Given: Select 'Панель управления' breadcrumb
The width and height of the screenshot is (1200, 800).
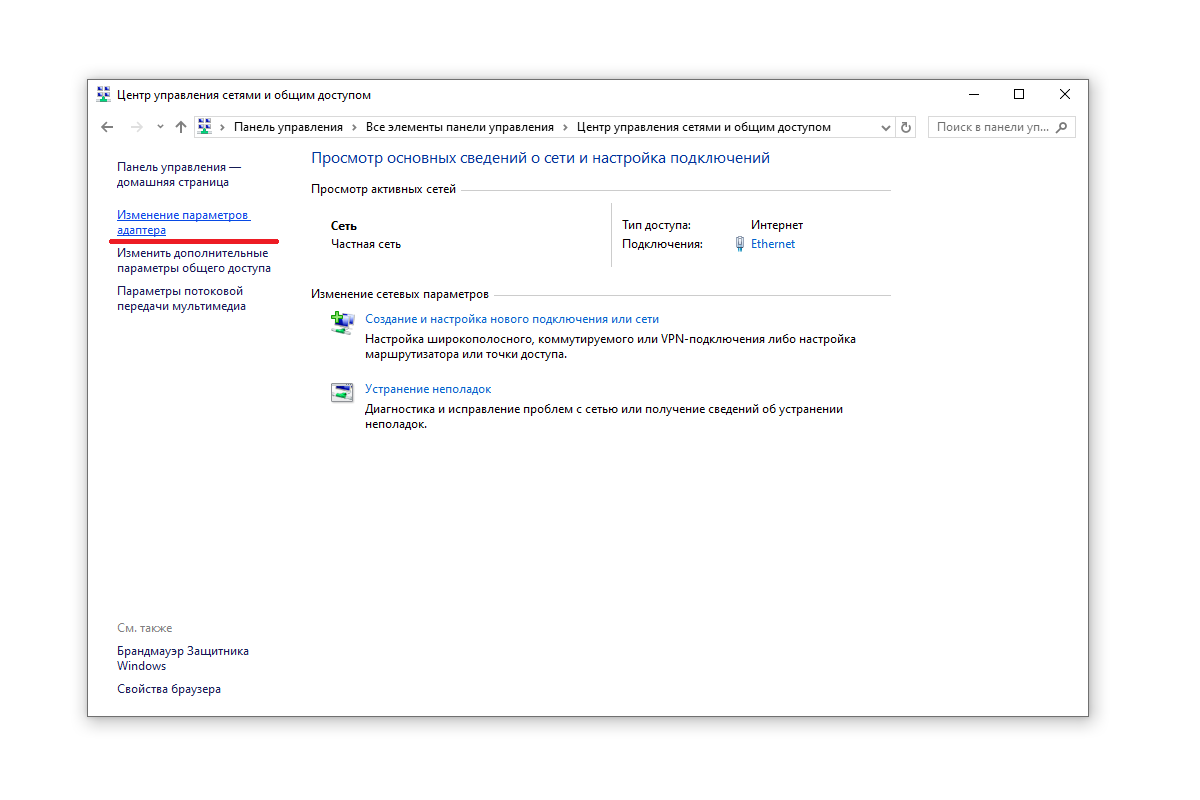Looking at the screenshot, I should (288, 127).
